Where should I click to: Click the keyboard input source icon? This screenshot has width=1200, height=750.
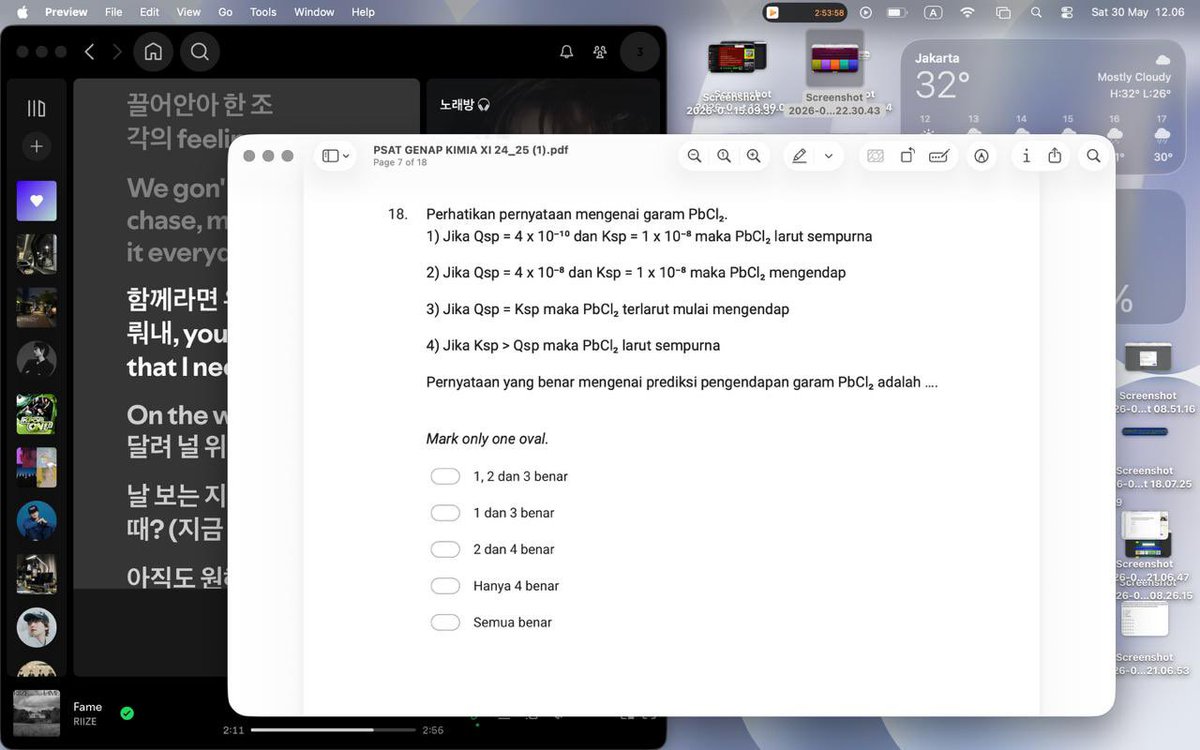(x=933, y=12)
